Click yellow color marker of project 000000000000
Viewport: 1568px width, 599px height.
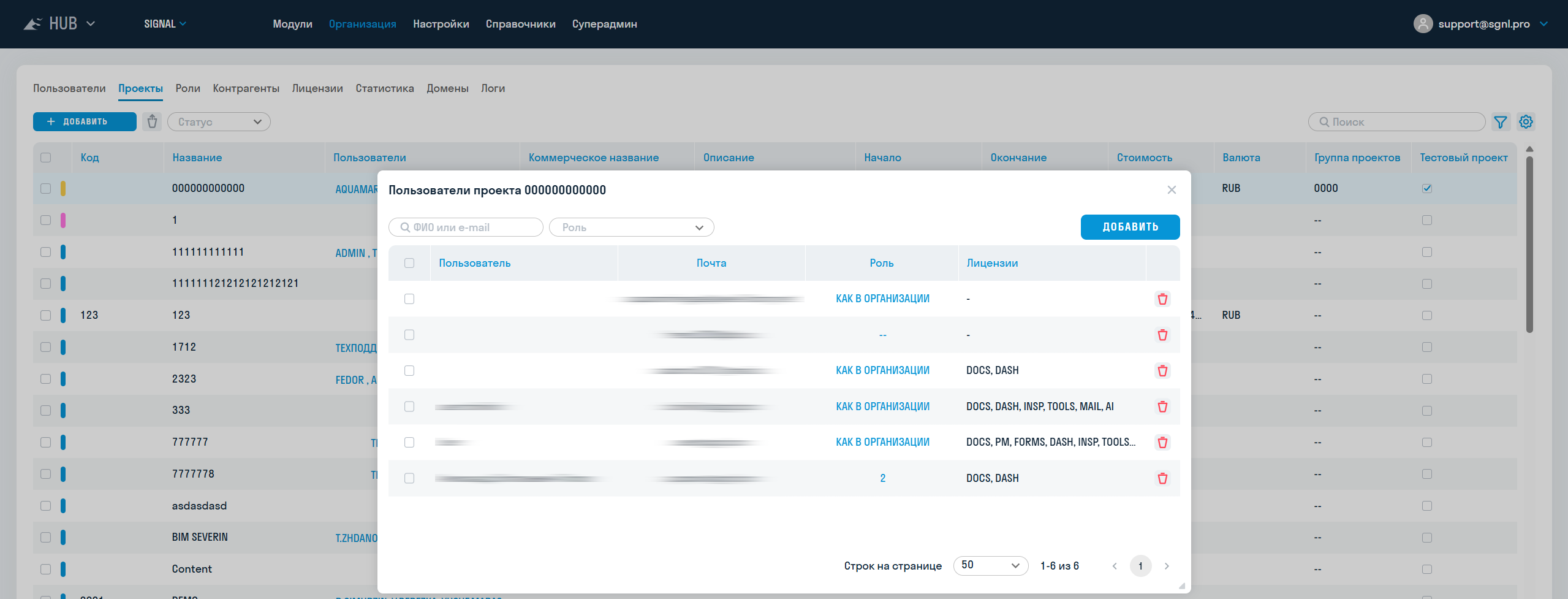(63, 188)
